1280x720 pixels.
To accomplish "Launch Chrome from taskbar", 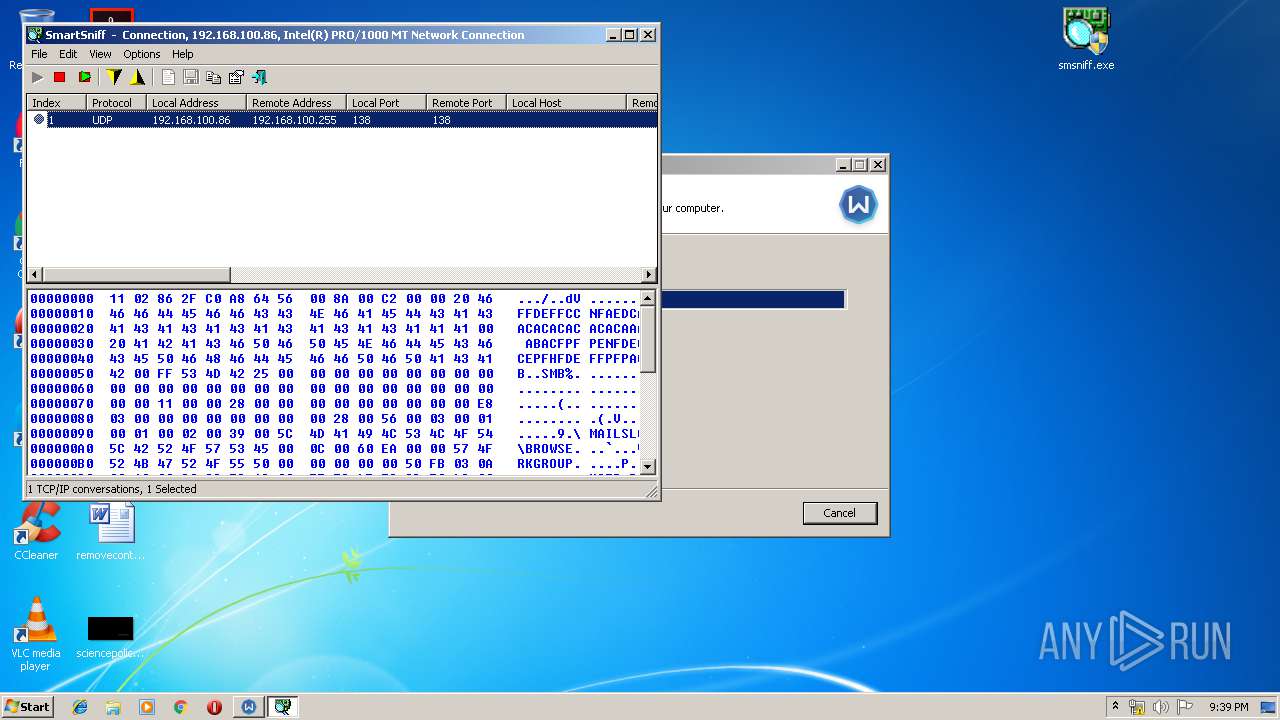I will (181, 707).
